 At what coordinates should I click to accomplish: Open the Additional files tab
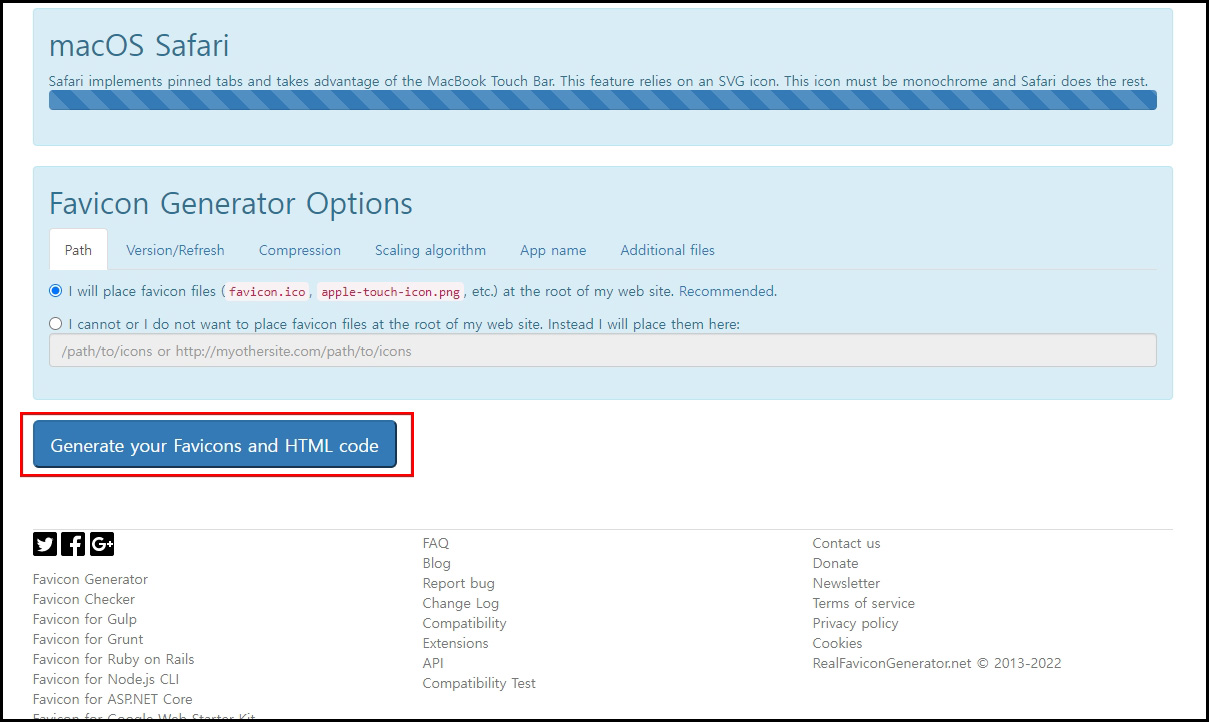pos(667,250)
